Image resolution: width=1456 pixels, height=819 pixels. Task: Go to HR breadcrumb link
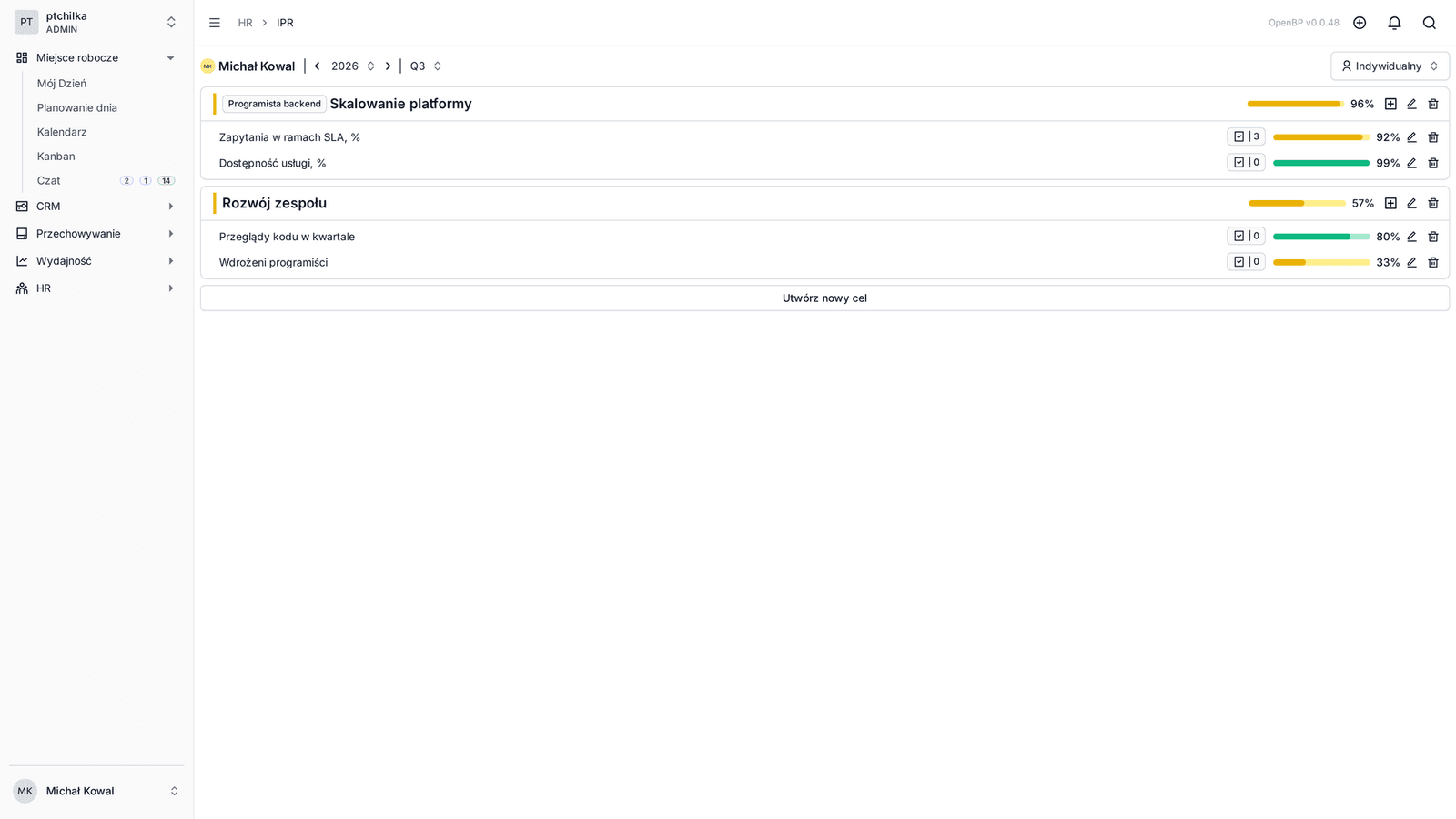point(245,23)
